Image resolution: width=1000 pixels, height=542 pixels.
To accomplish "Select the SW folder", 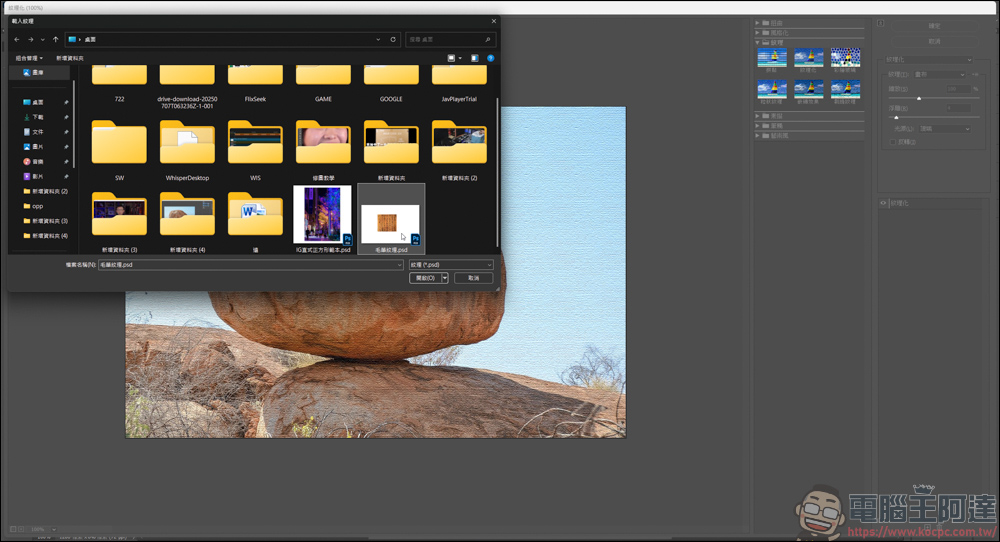I will coord(119,150).
